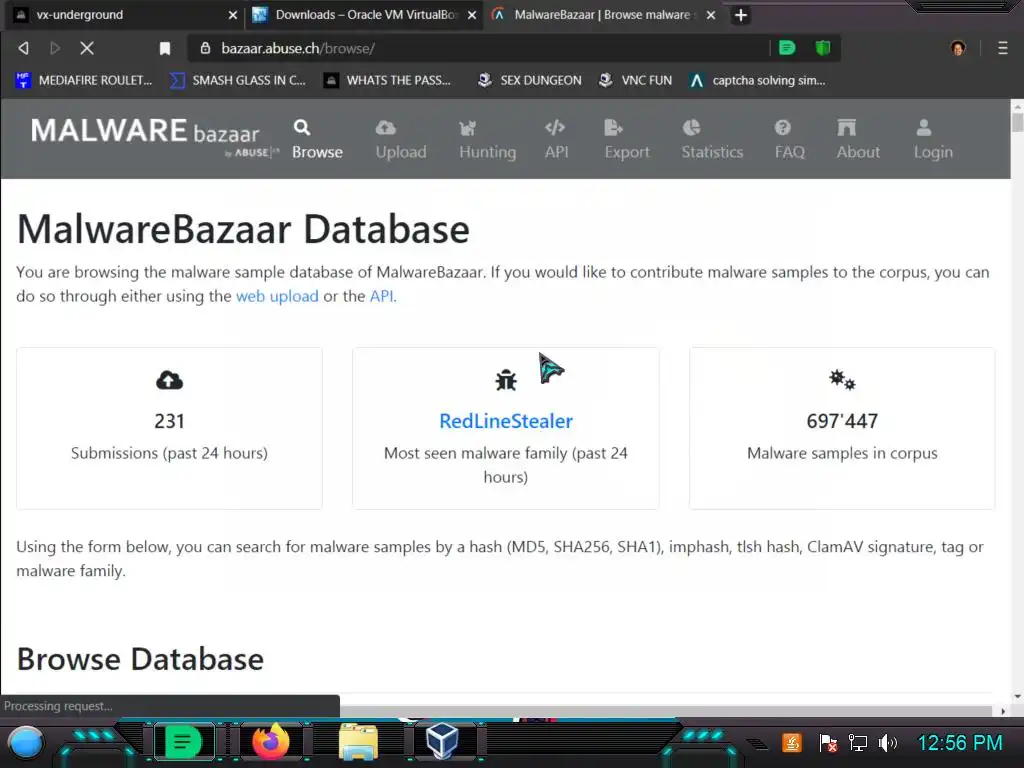Click the orange Java tray icon
This screenshot has width=1024, height=768.
click(x=792, y=743)
